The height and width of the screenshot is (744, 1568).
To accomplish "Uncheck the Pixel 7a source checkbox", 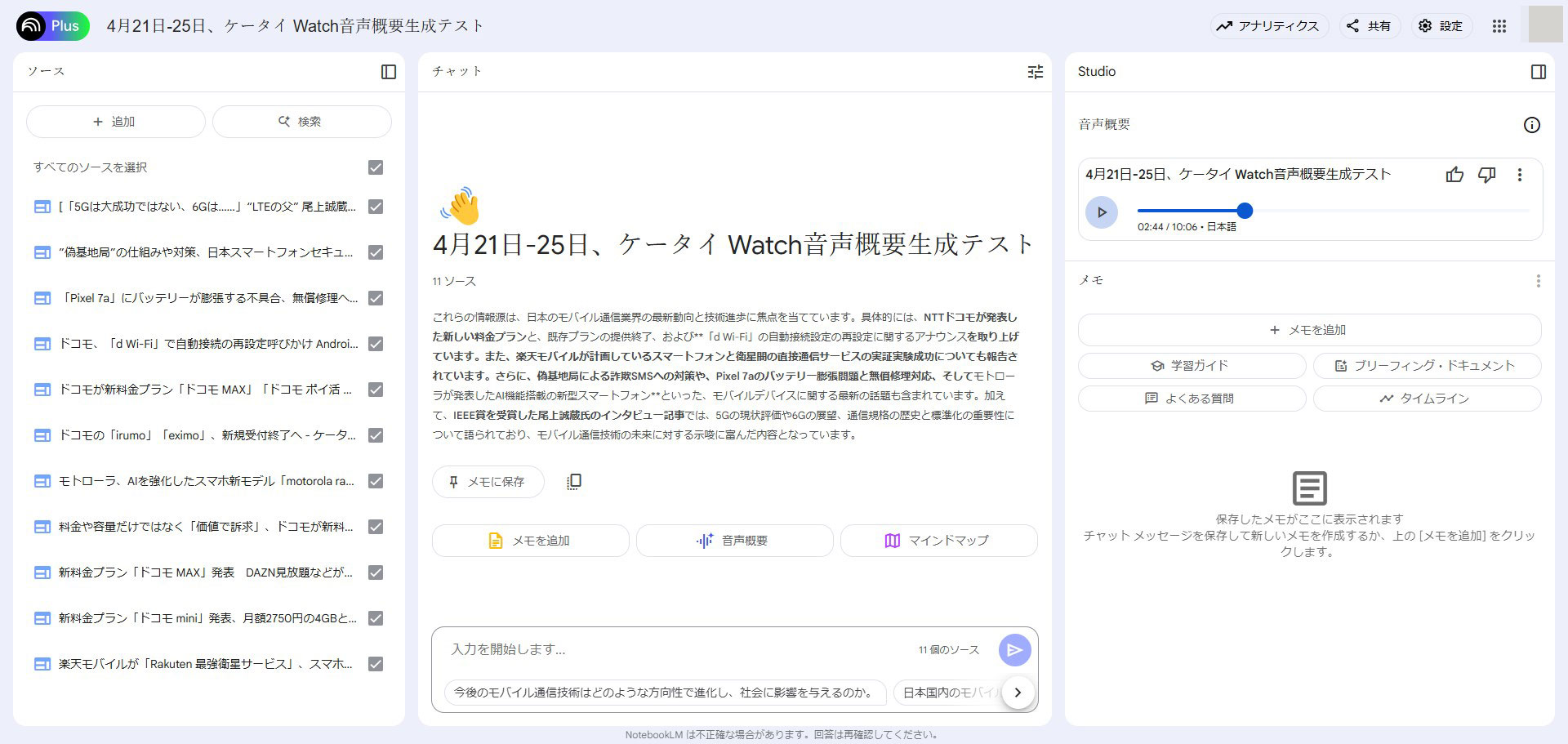I will tap(376, 298).
